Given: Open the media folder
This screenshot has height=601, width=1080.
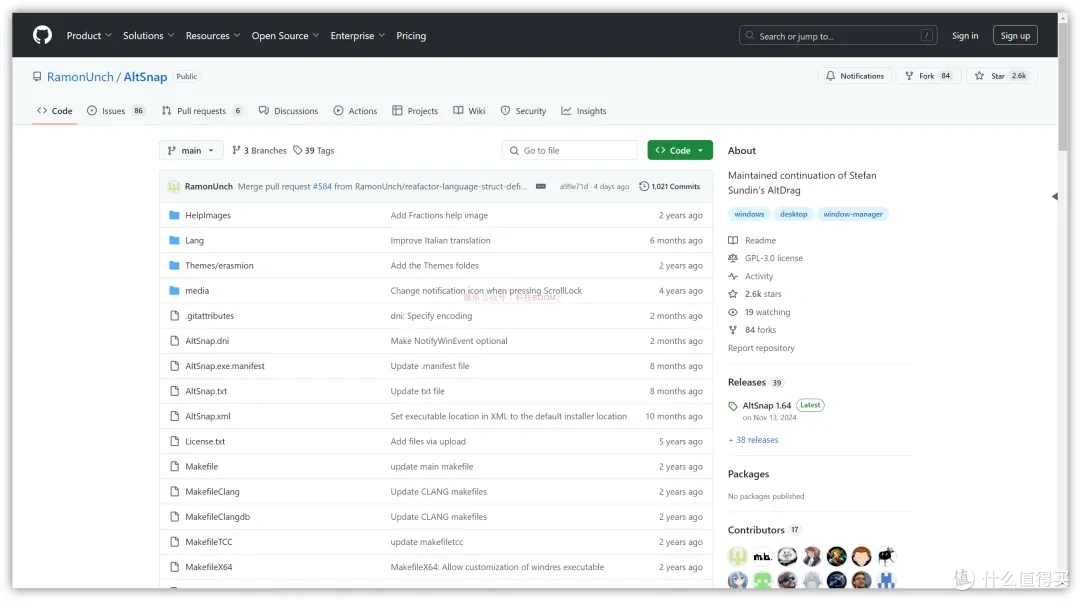Looking at the screenshot, I should [x=197, y=291].
